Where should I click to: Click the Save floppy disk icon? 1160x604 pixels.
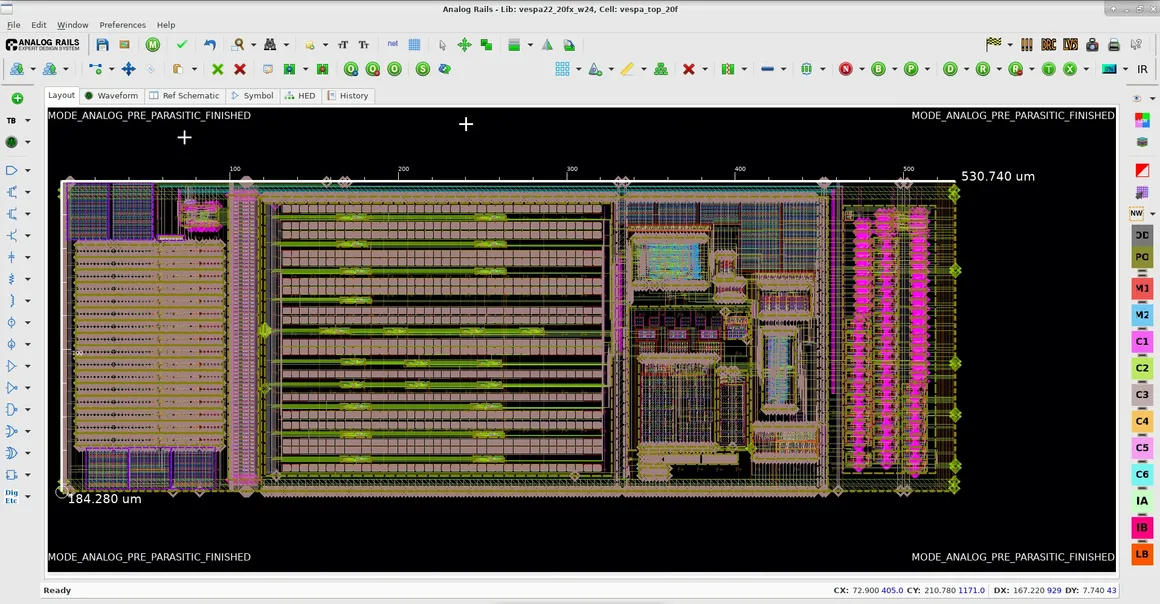coord(103,45)
